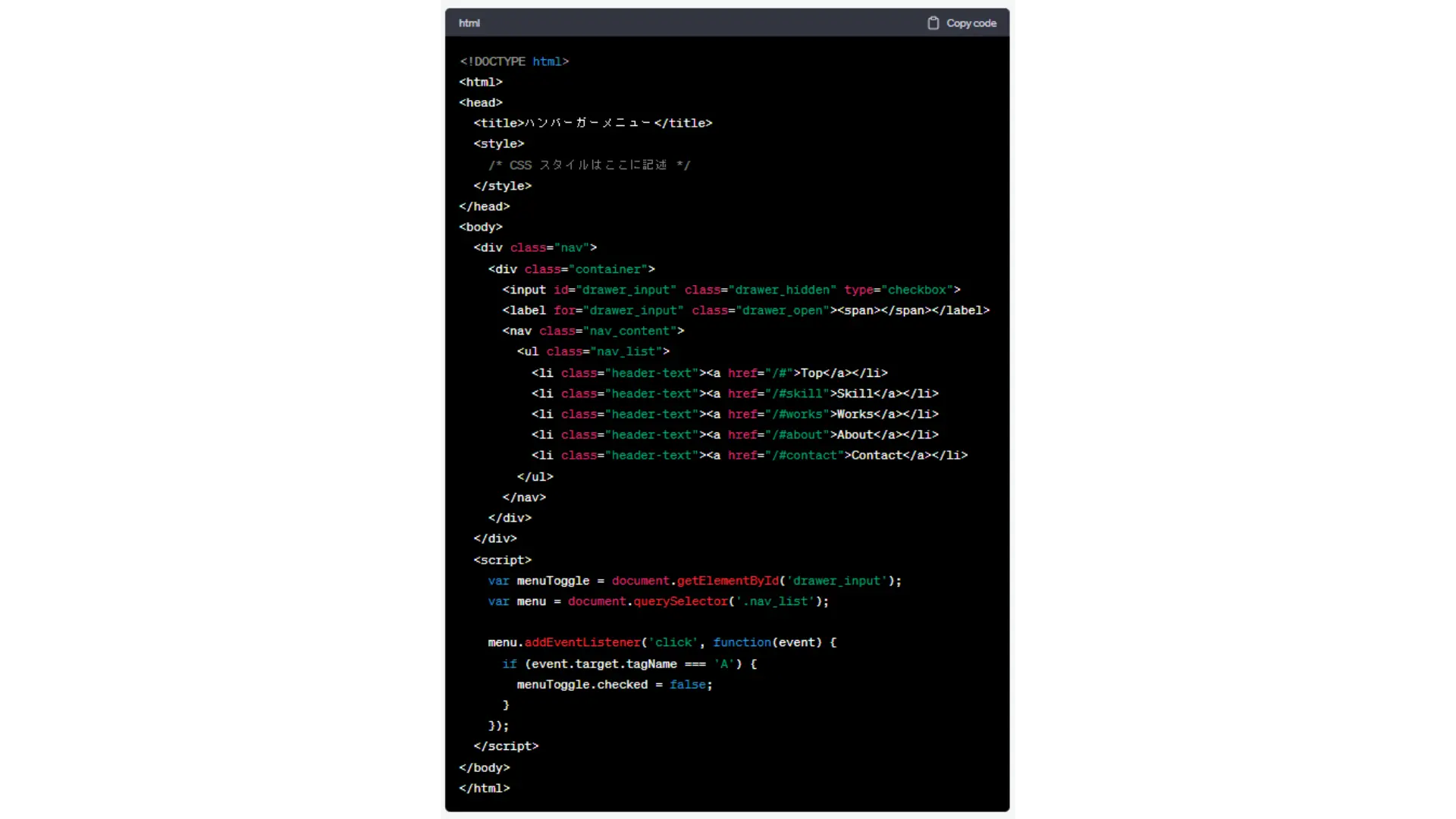Click the div class container line
The image size is (1456, 819).
[x=571, y=268]
